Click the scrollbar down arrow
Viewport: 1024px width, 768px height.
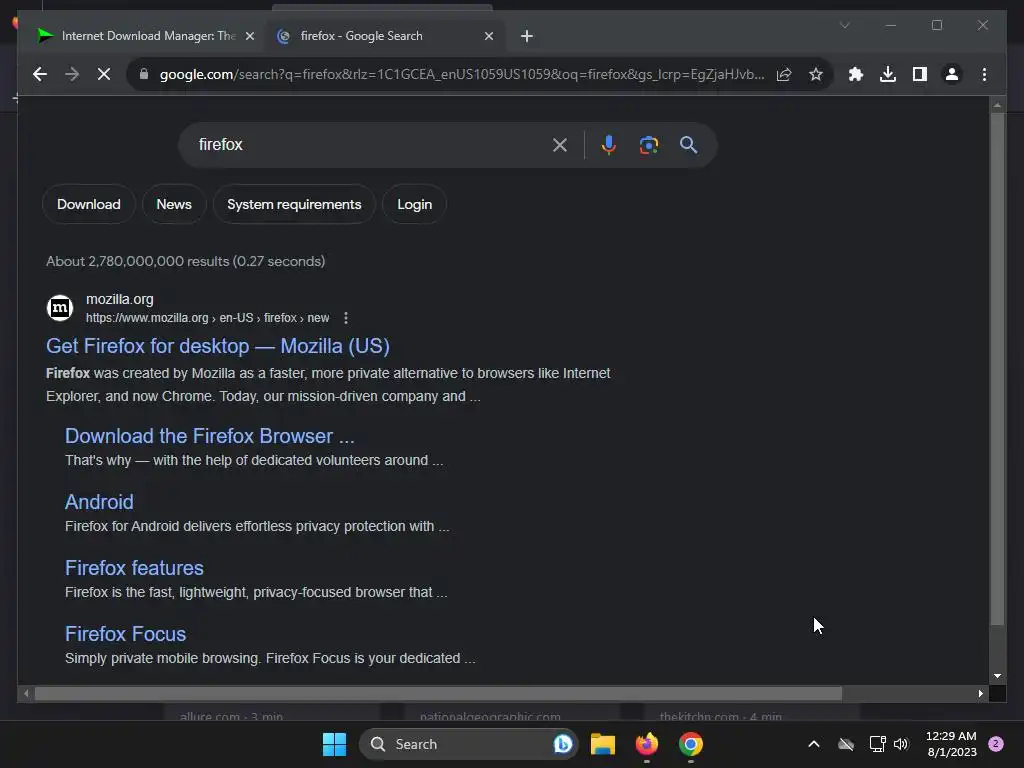[x=997, y=677]
